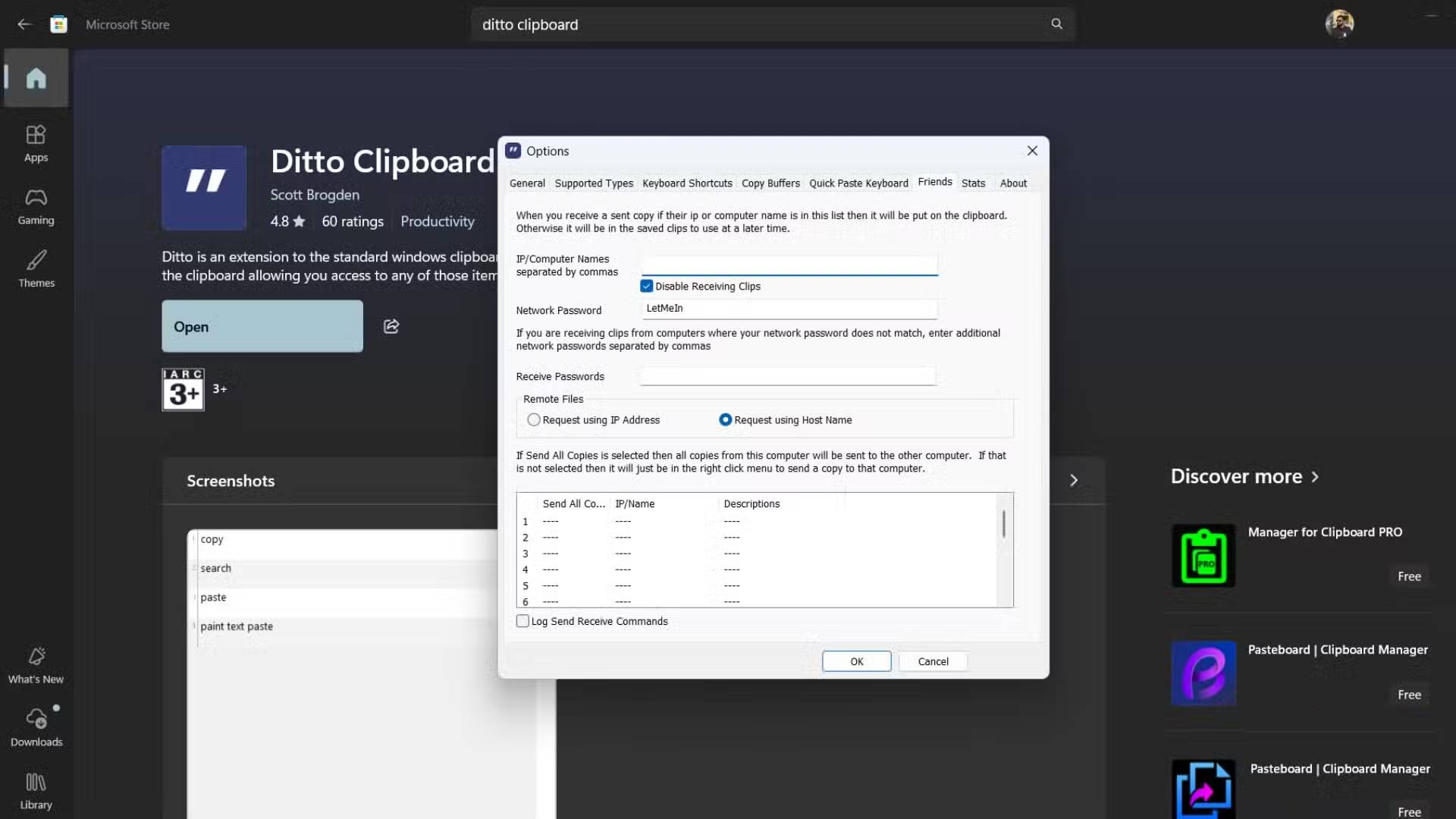
Task: Click the Cancel button
Action: click(933, 661)
